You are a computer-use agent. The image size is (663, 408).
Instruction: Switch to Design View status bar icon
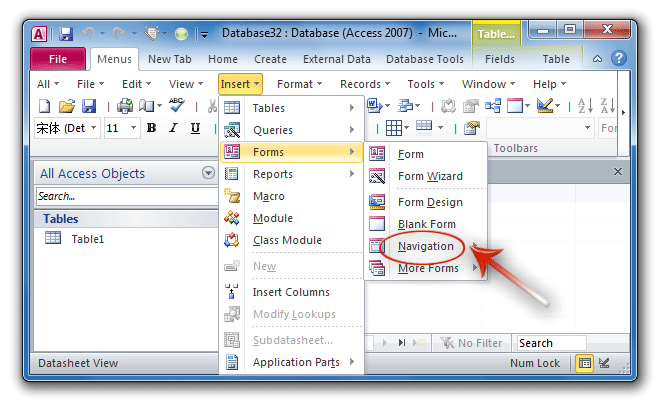coord(604,363)
